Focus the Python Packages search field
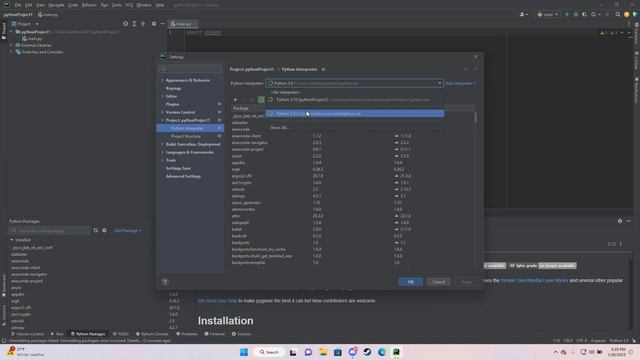This screenshot has width=640, height=360. 49,231
